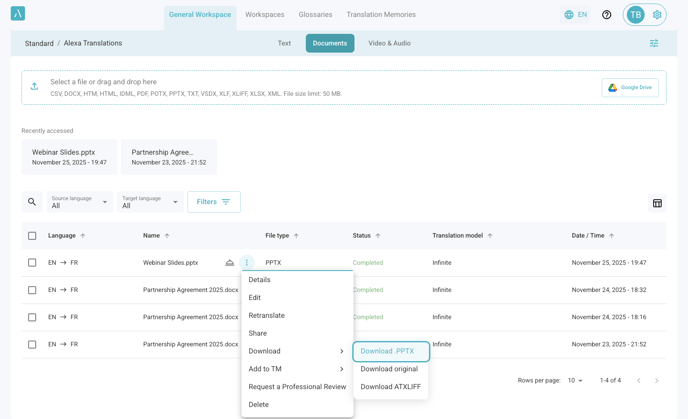The image size is (688, 419).
Task: Open the column layout table icon
Action: click(657, 203)
